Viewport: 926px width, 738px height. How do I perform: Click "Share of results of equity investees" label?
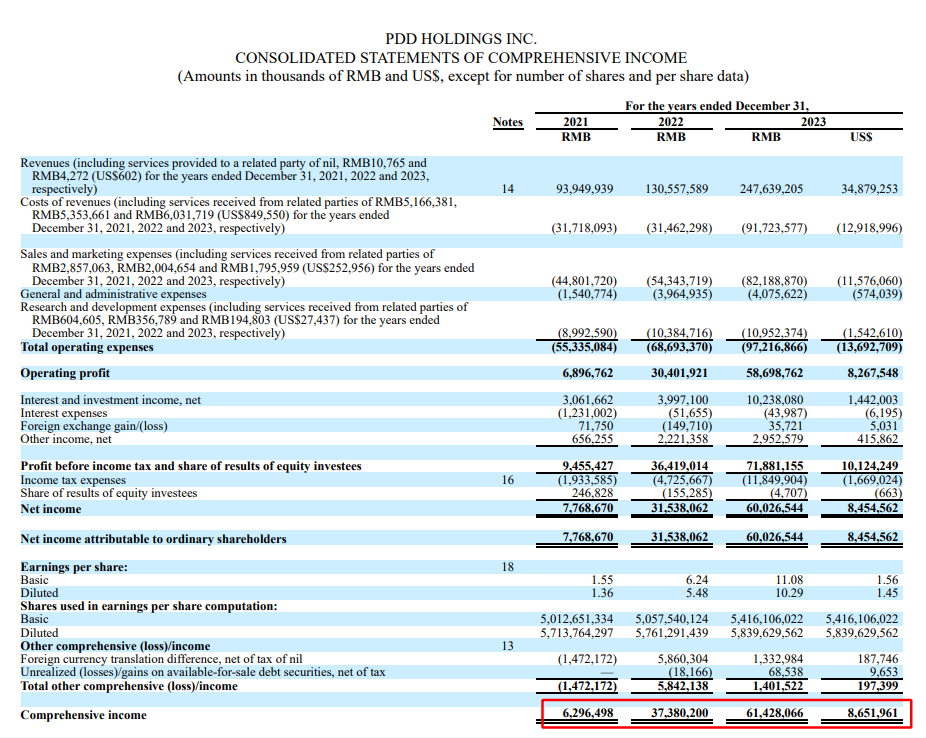click(x=109, y=494)
